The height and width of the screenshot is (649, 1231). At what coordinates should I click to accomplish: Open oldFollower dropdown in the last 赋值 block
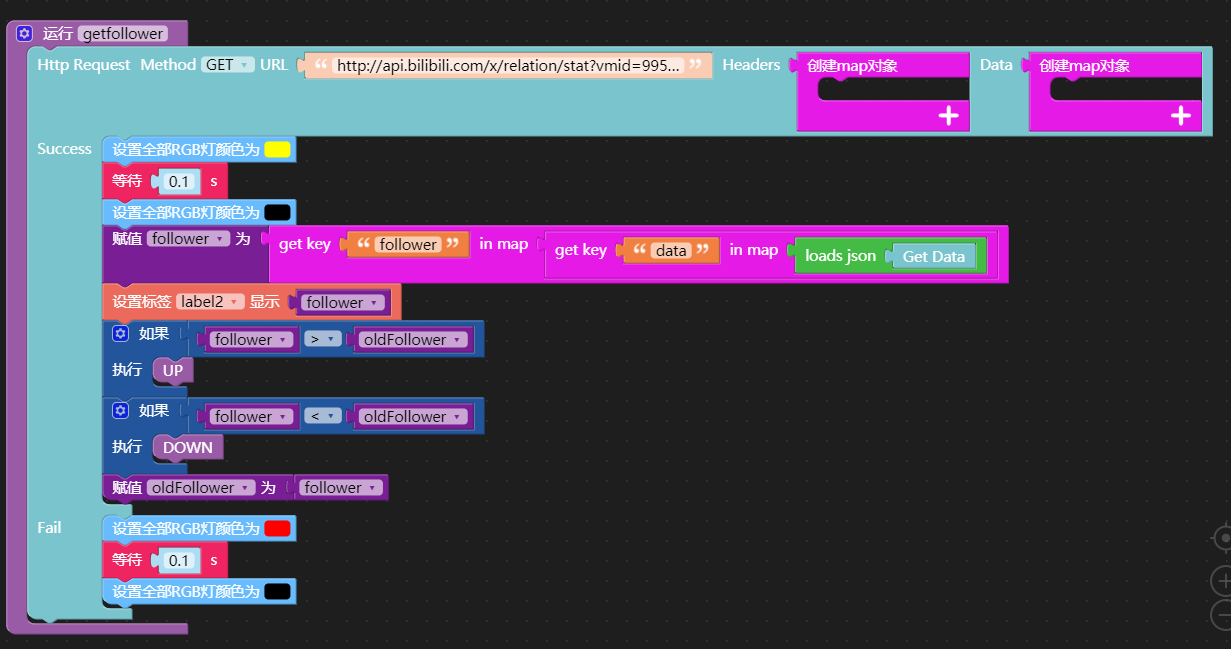pyautogui.click(x=200, y=488)
